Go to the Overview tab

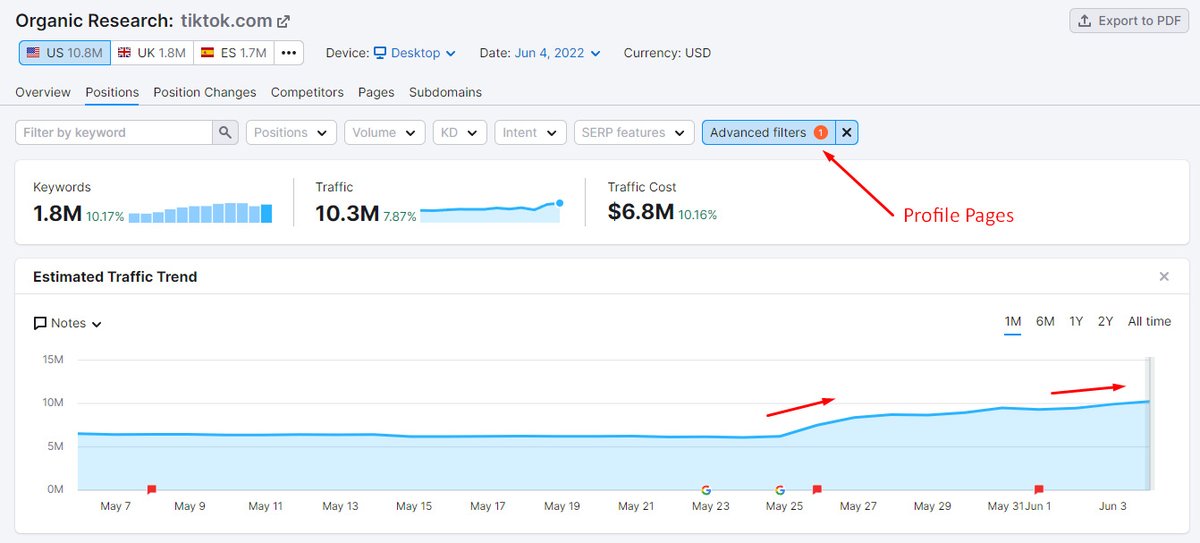click(43, 92)
